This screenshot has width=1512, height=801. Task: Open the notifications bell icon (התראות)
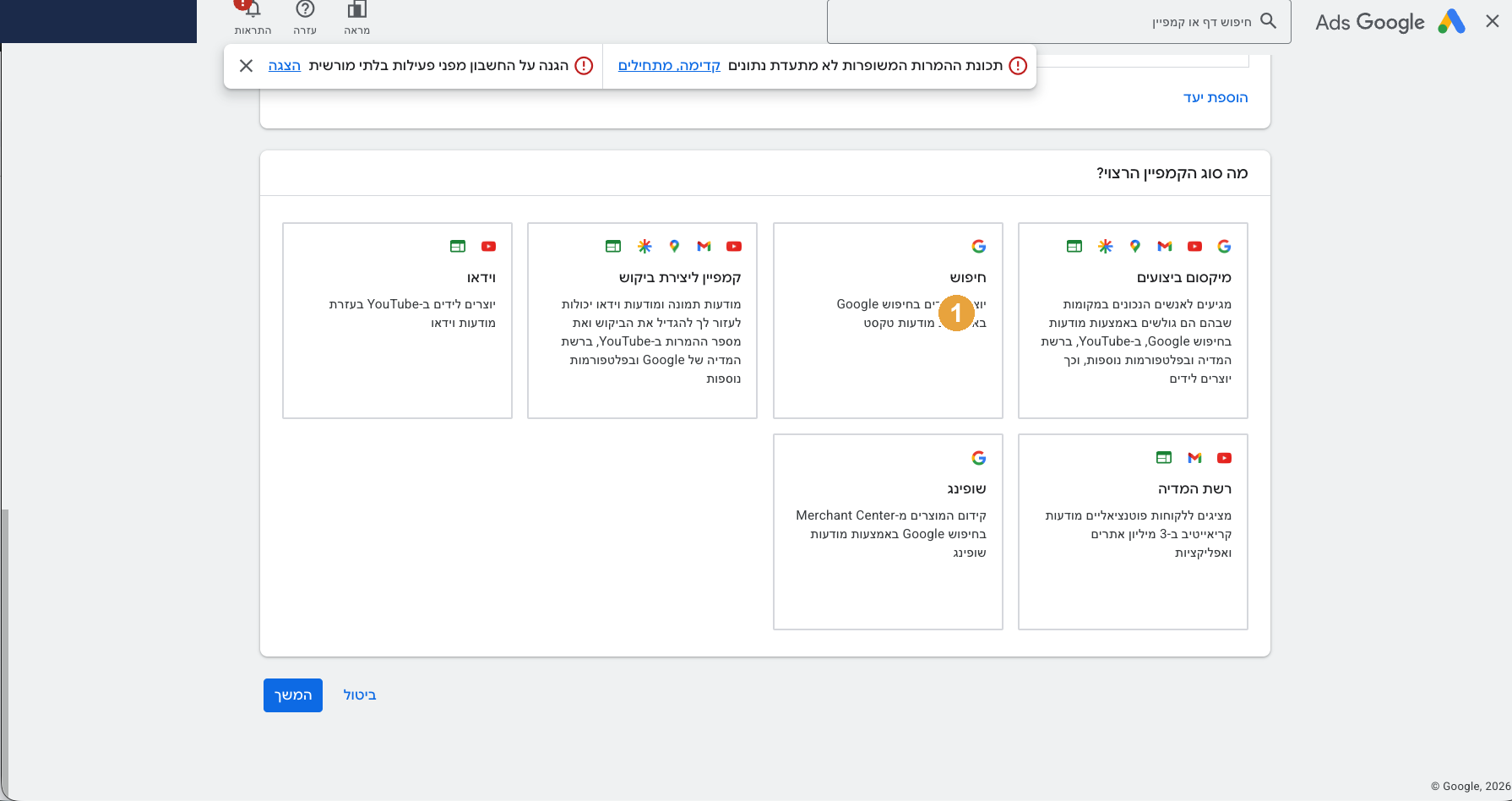(253, 10)
